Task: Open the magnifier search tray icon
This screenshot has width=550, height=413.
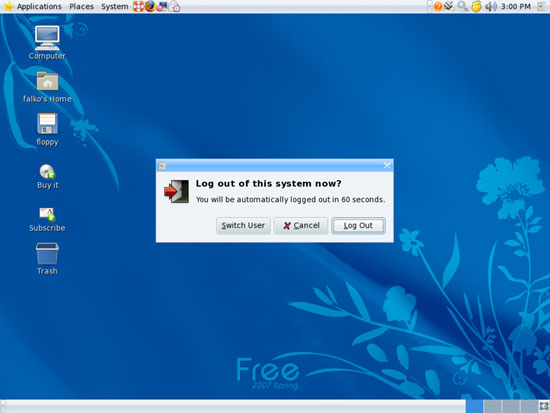Action: coord(463,6)
